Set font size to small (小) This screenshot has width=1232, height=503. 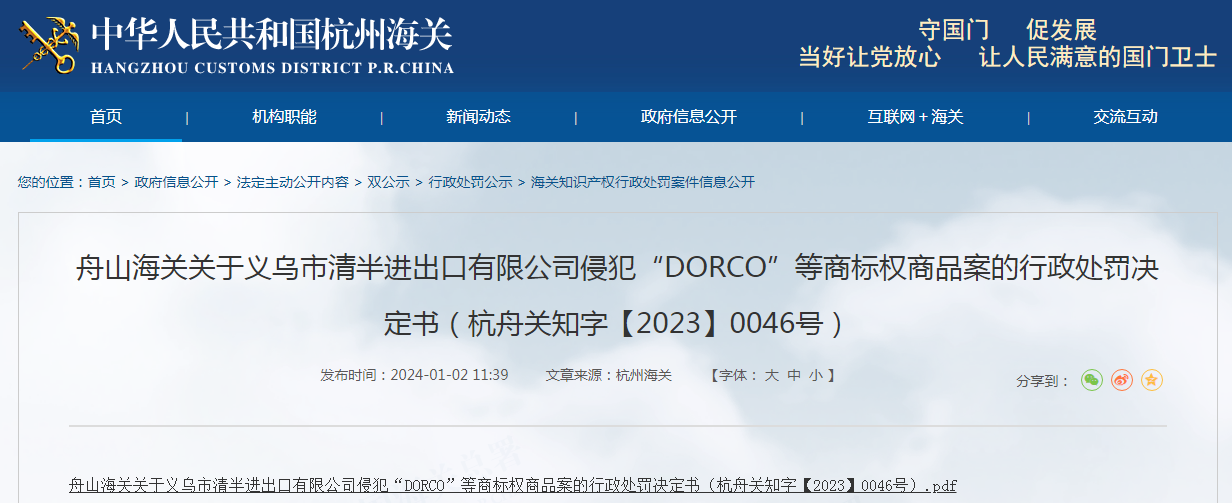[816, 375]
